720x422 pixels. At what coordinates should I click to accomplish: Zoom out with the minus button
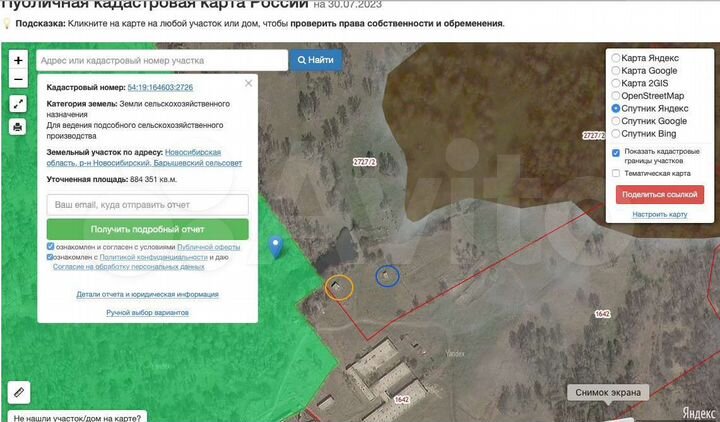pos(18,79)
